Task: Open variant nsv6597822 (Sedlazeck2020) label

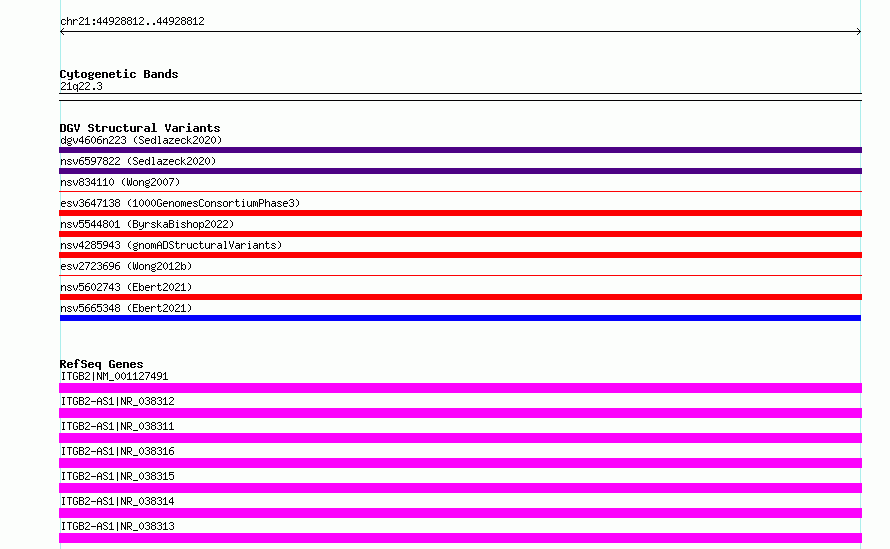Action: tap(138, 161)
